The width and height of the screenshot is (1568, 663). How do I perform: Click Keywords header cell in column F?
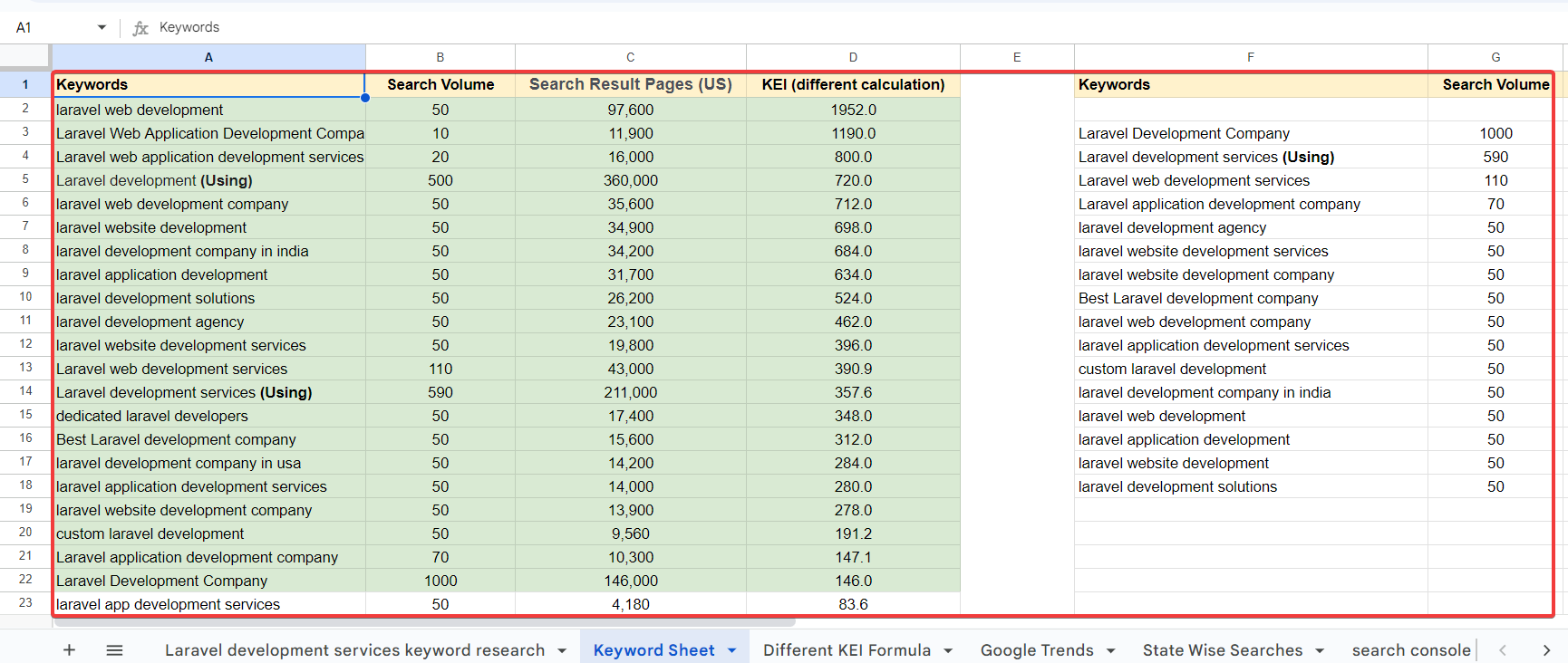[1251, 84]
